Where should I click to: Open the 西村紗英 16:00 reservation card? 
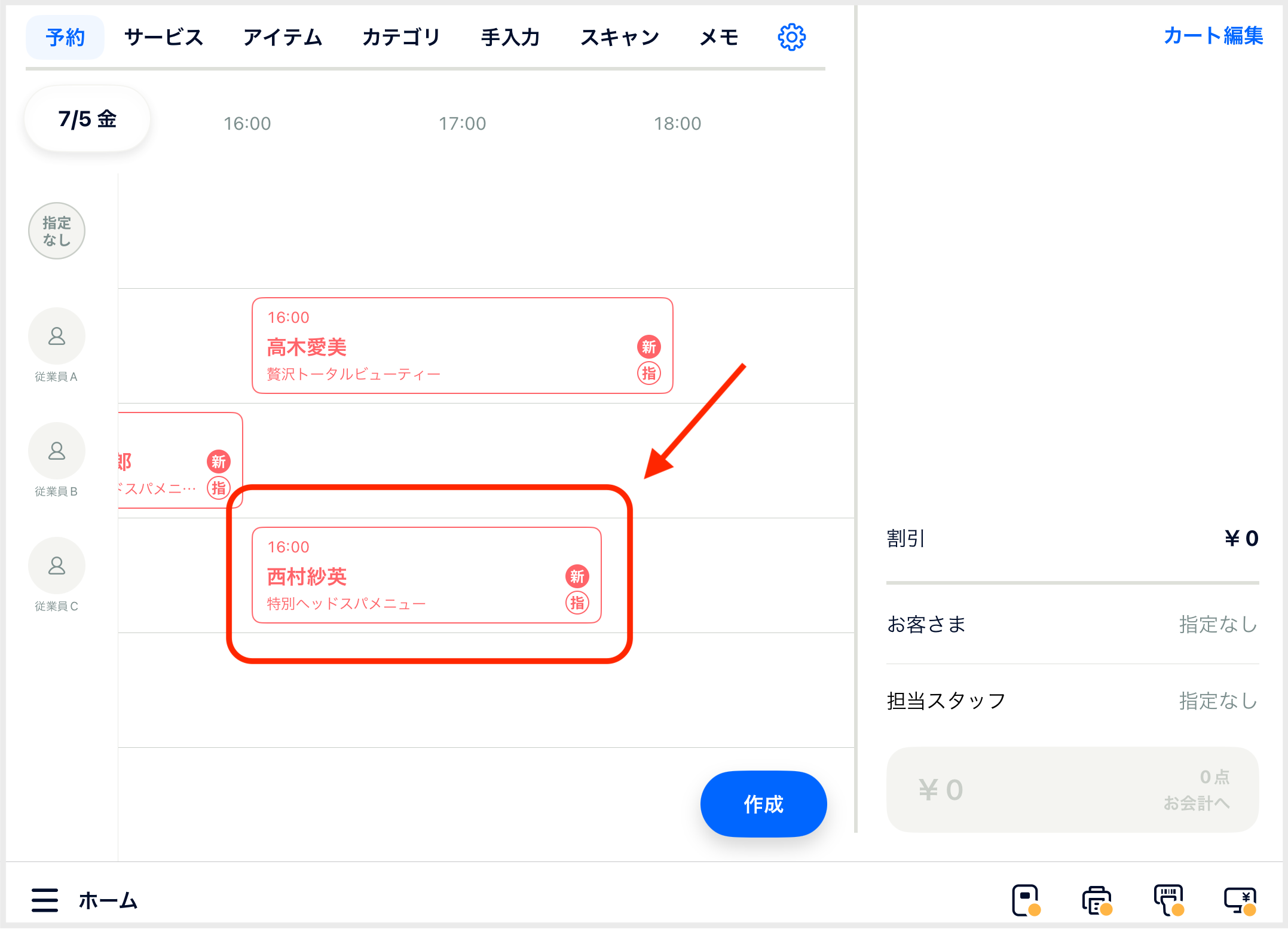[427, 575]
